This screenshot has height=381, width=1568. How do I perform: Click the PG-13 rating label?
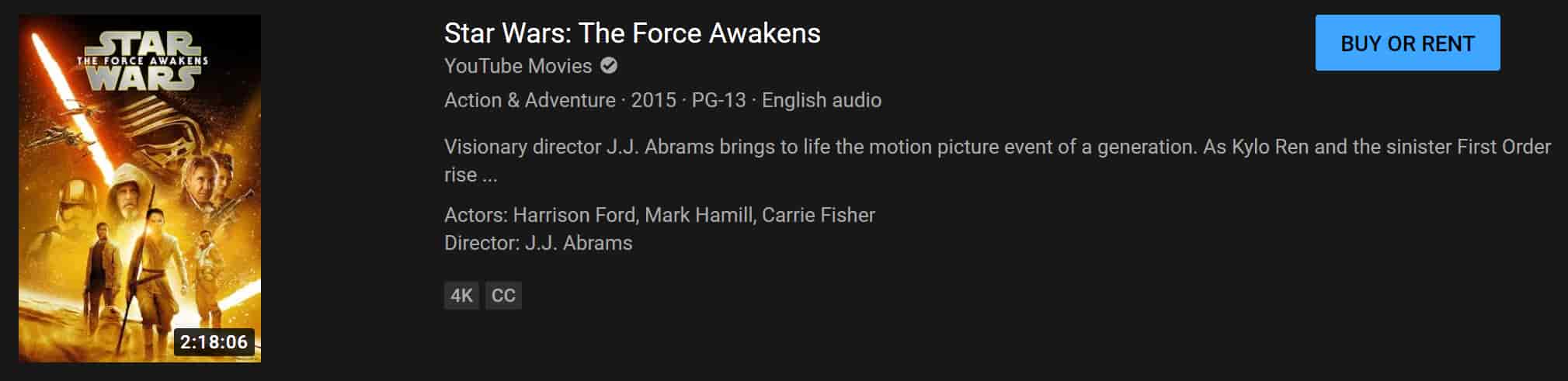tap(718, 100)
